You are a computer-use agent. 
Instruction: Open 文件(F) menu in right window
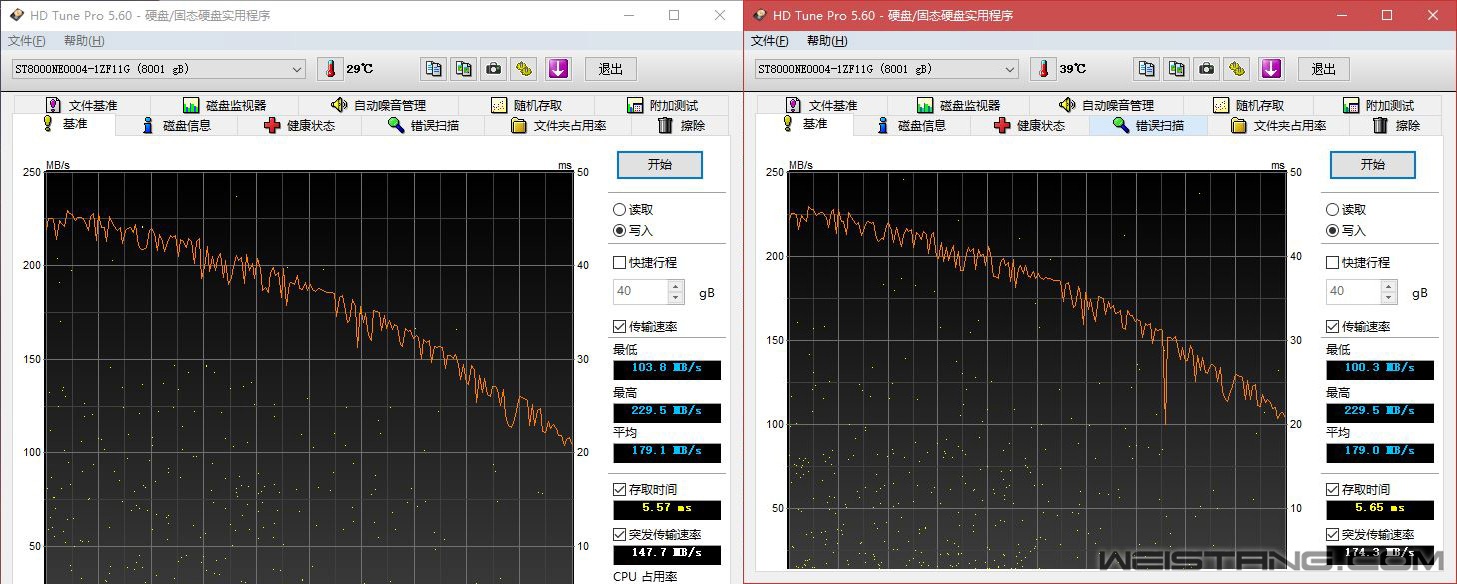[770, 41]
